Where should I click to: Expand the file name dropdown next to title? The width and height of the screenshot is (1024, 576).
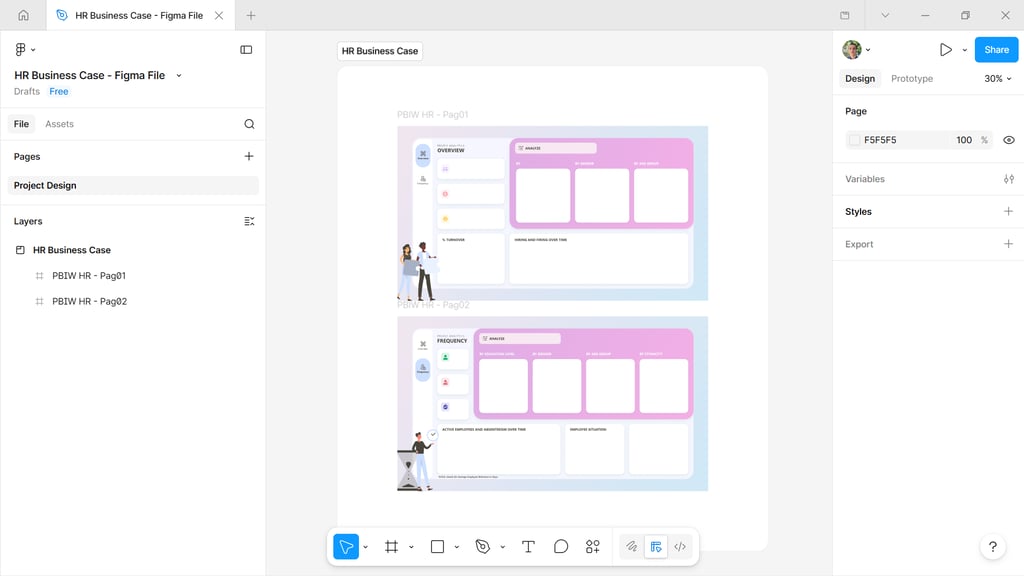click(x=178, y=75)
